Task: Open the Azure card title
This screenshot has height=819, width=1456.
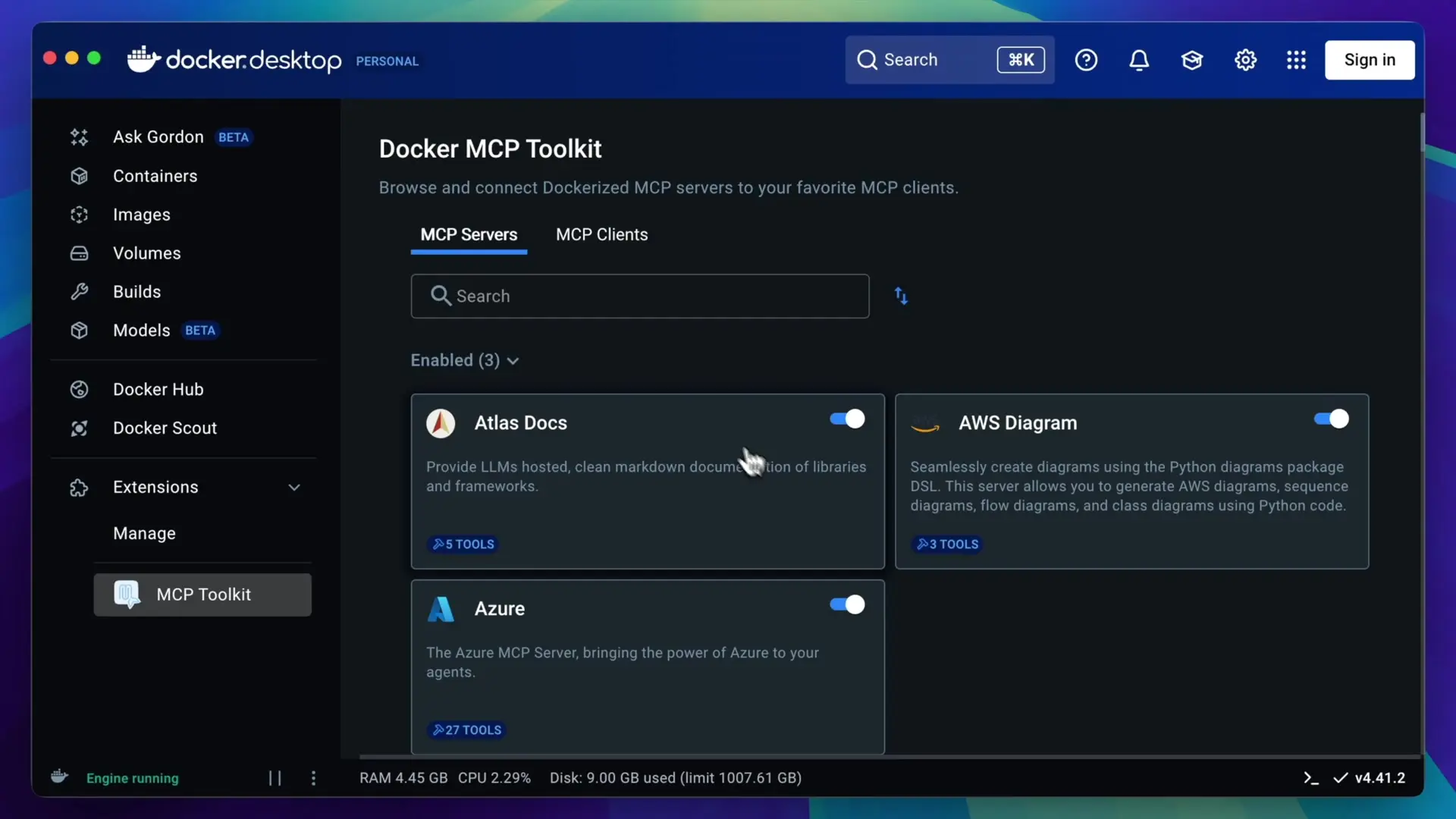Action: 500,609
